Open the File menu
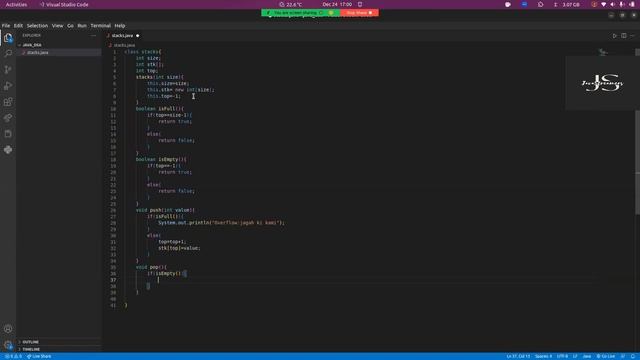Screen dimensions: 640x360 tap(6, 26)
